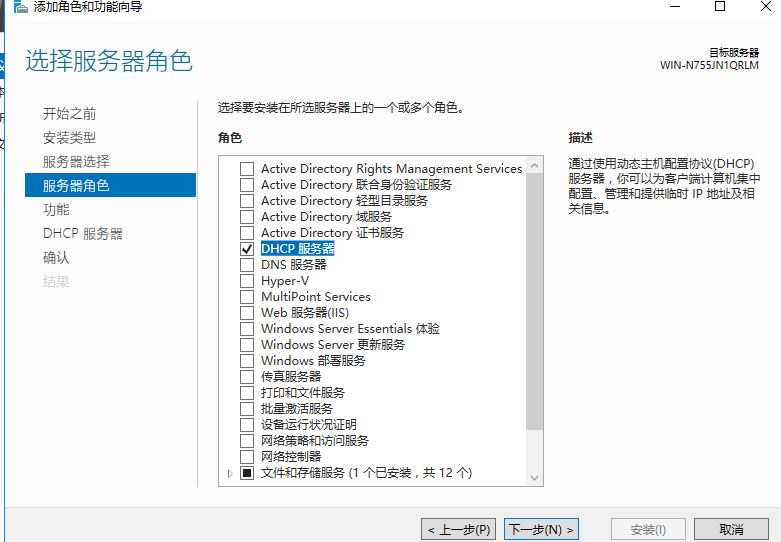Check Windows Server 更新服务 checkbox

[247, 345]
